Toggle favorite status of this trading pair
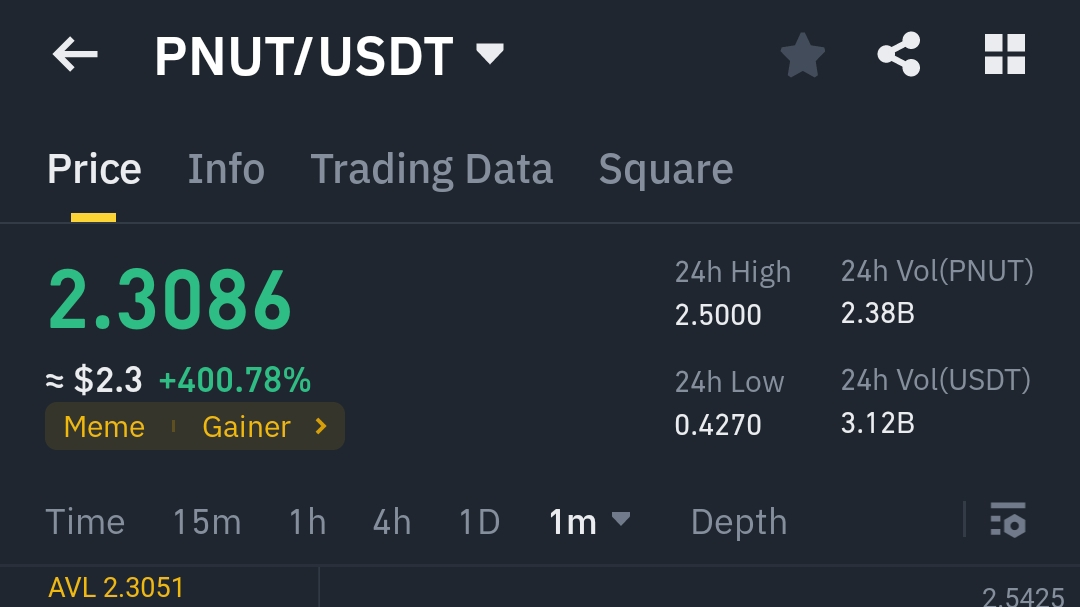The width and height of the screenshot is (1080, 607). [x=802, y=55]
